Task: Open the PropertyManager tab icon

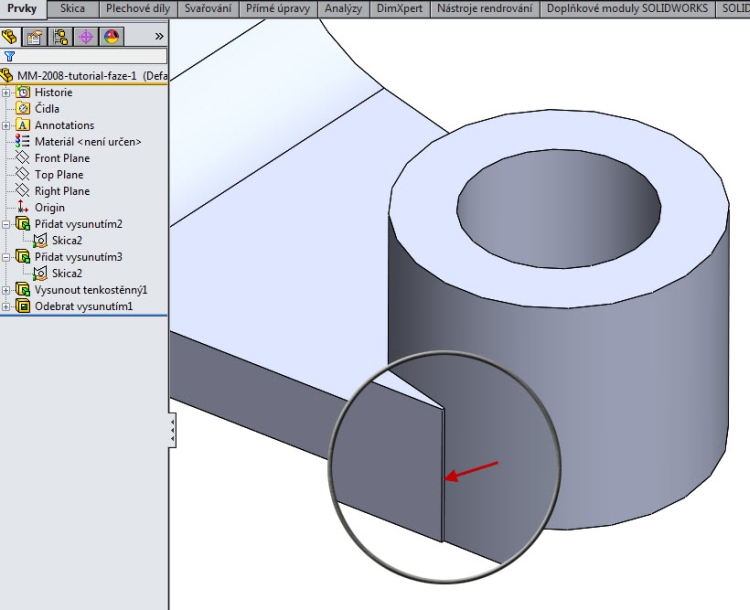Action: tap(34, 36)
